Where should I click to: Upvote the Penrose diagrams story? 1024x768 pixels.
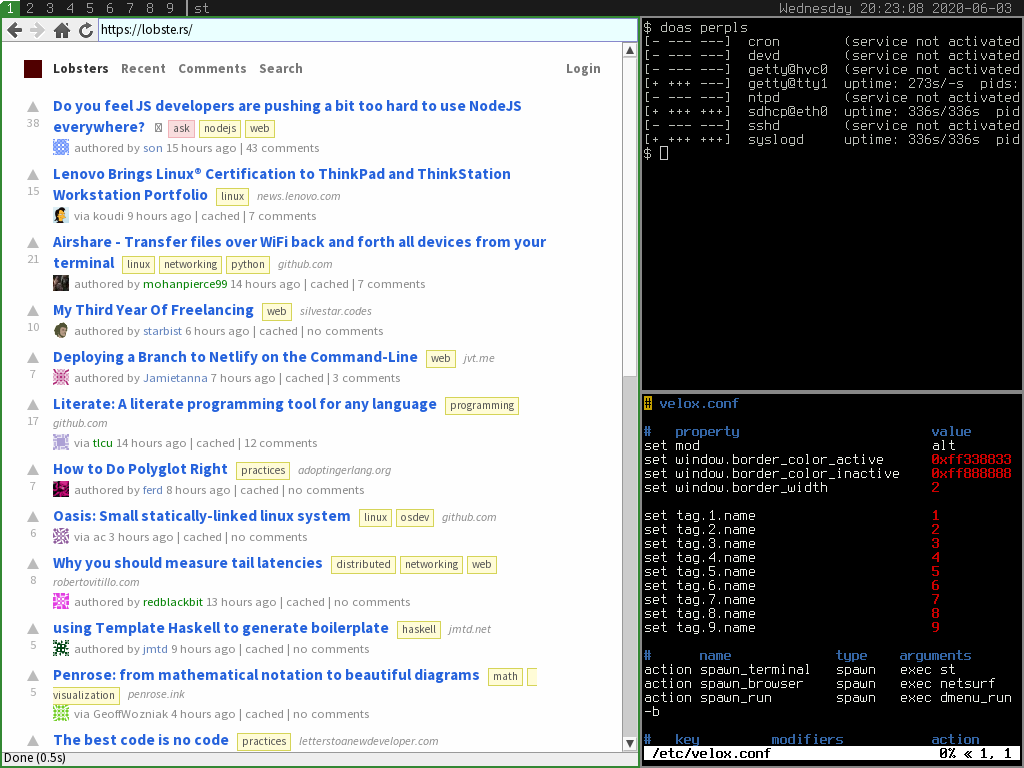point(33,674)
